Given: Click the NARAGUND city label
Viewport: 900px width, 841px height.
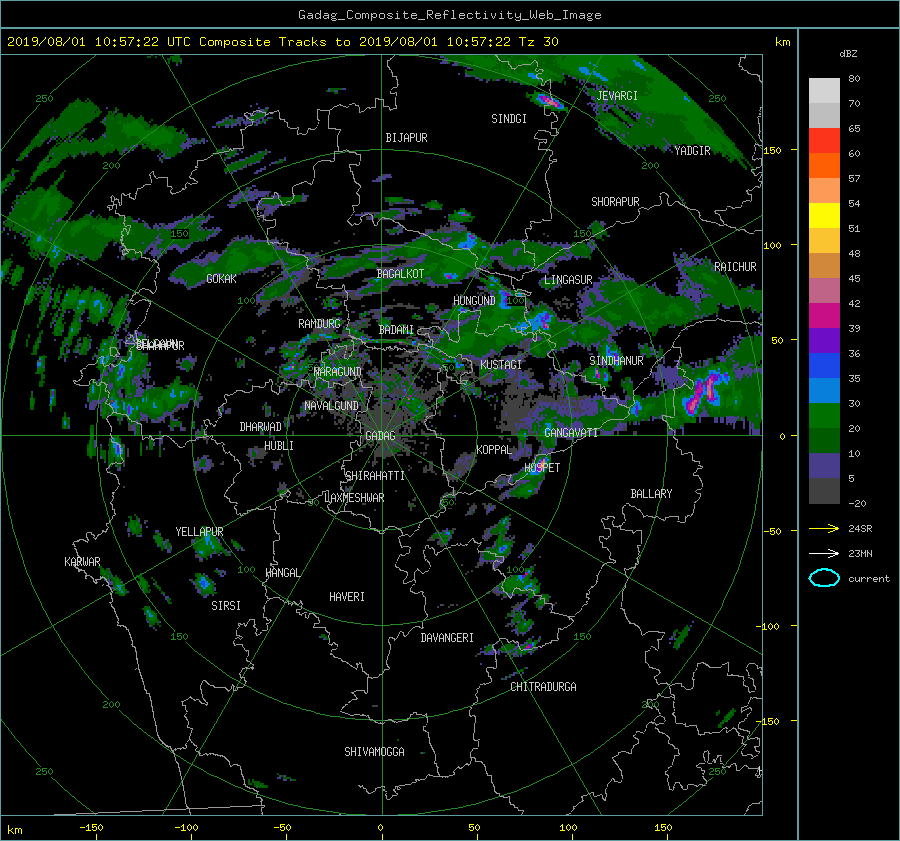Looking at the screenshot, I should point(338,372).
